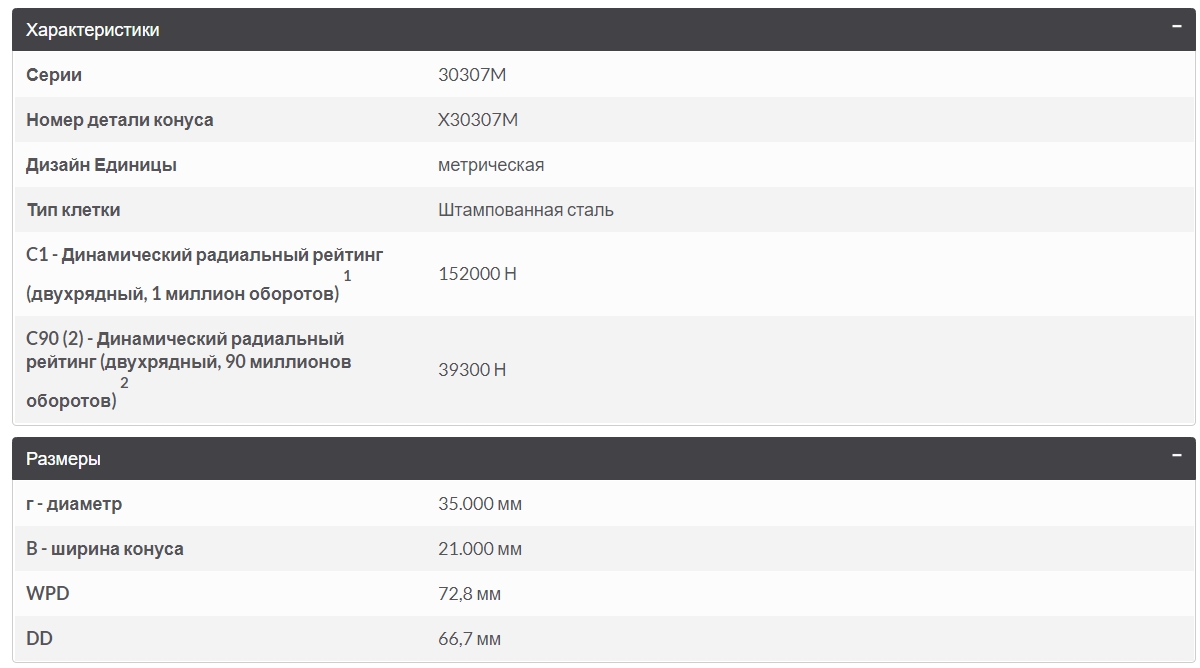The height and width of the screenshot is (668, 1200).
Task: Collapse the Характеристики section with minus icon
Action: point(1177,27)
